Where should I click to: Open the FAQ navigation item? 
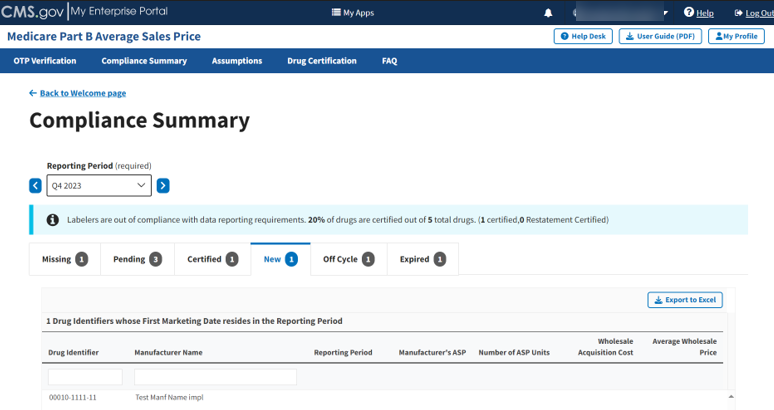(x=389, y=61)
